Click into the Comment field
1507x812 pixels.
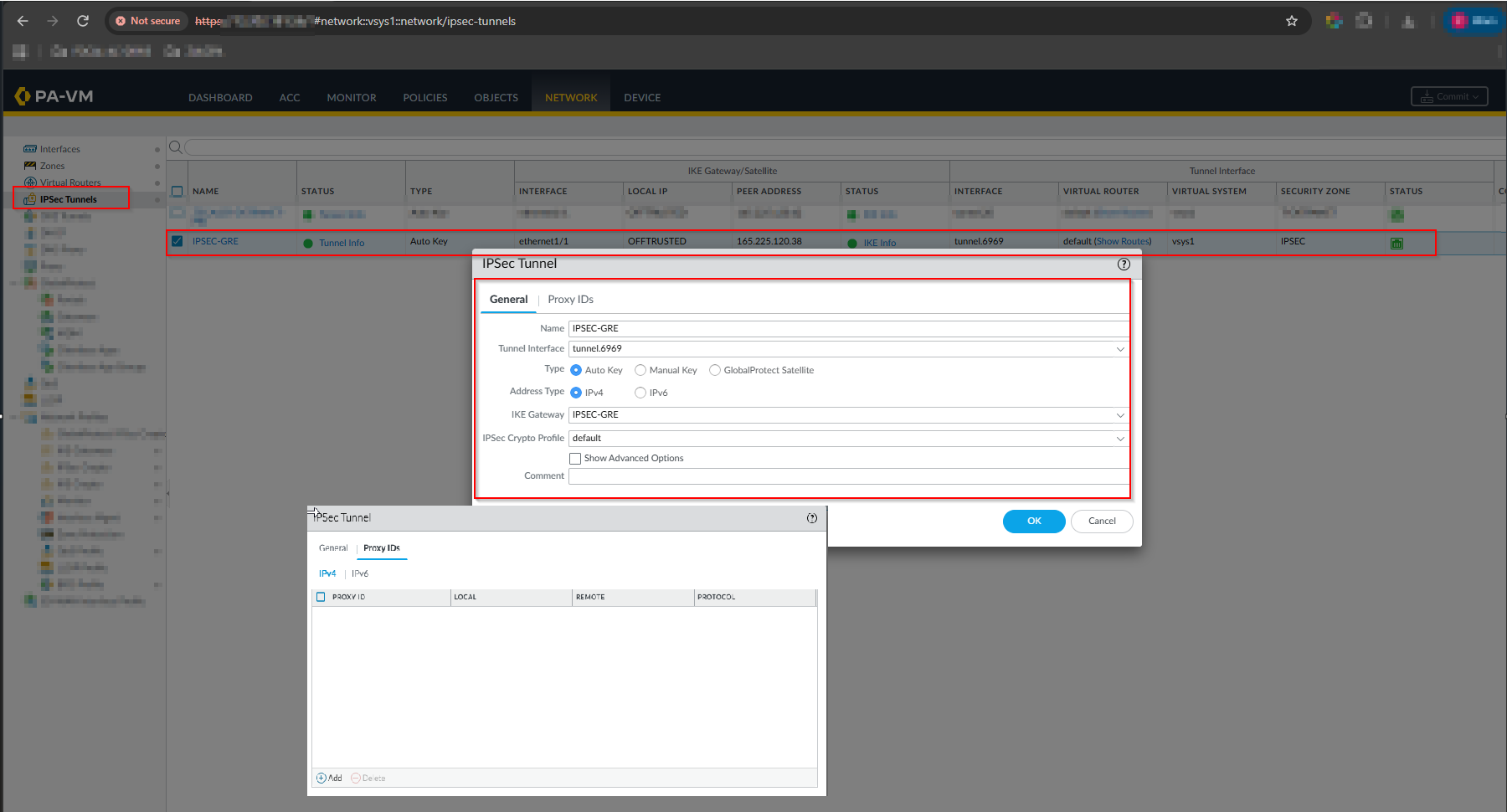[x=849, y=476]
